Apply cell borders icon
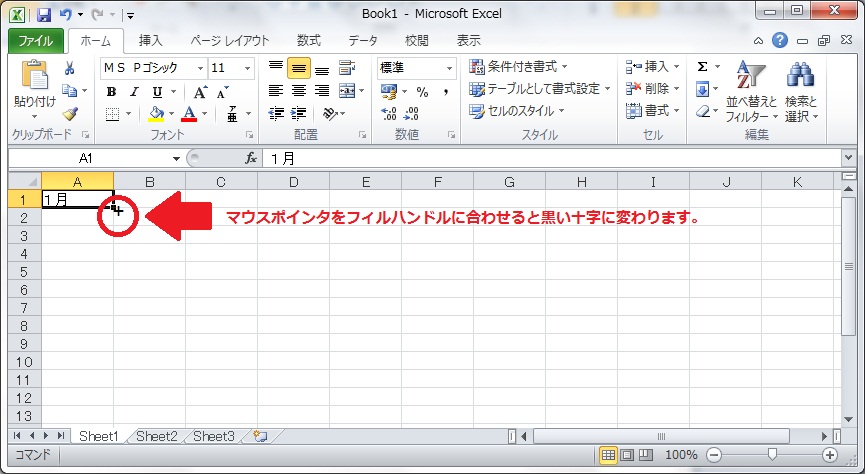865x474 pixels. point(113,114)
